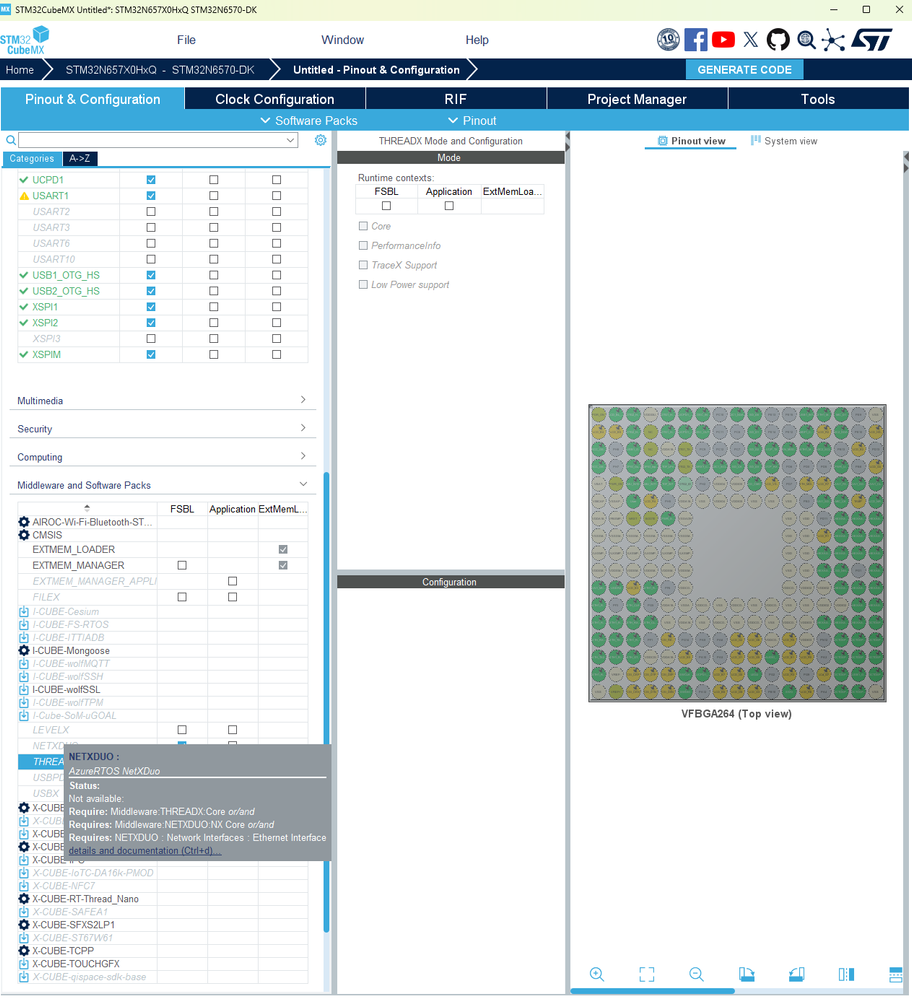Zoom in on the pinout view

click(x=597, y=974)
